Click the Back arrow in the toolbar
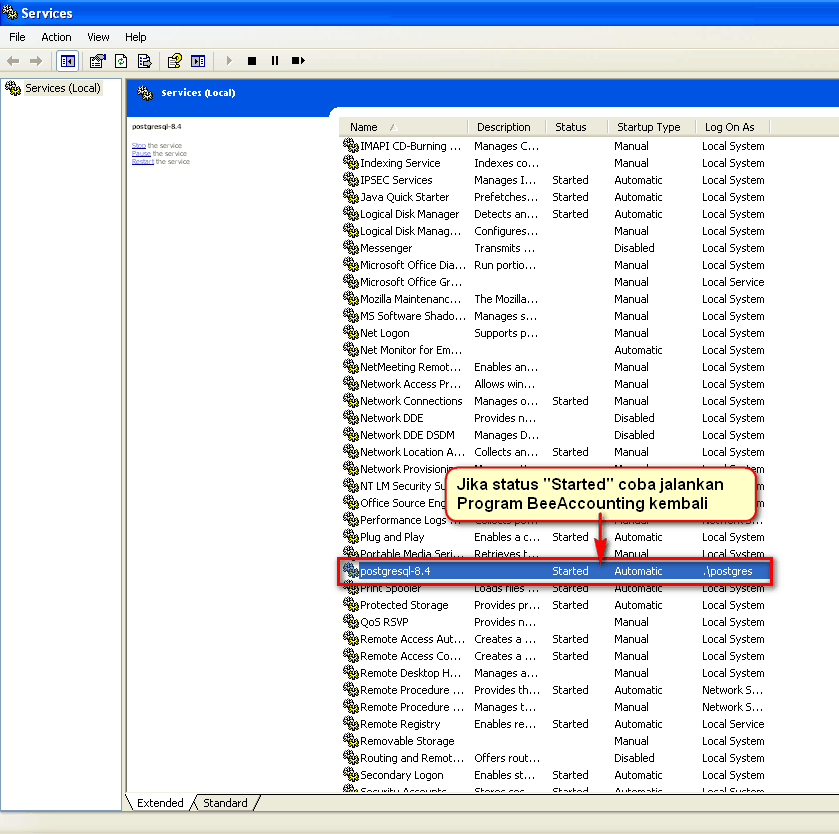 [x=13, y=61]
